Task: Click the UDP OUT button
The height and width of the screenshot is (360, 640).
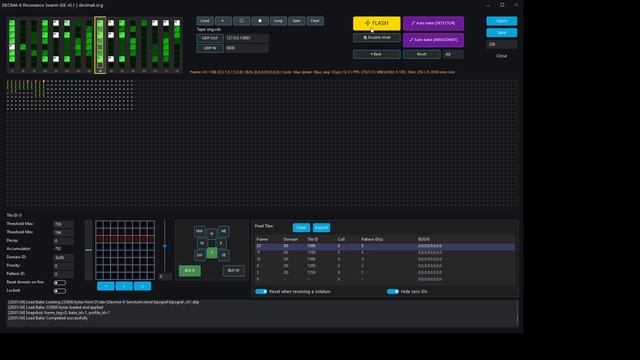Action: pyautogui.click(x=210, y=38)
